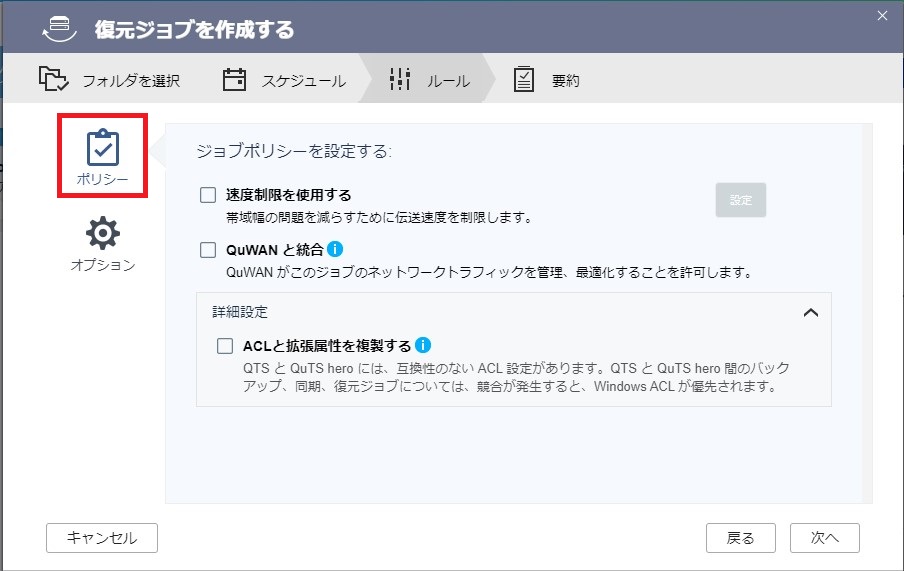The image size is (904, 571).
Task: Tick the QuWAN と統合 checkbox
Action: click(208, 250)
